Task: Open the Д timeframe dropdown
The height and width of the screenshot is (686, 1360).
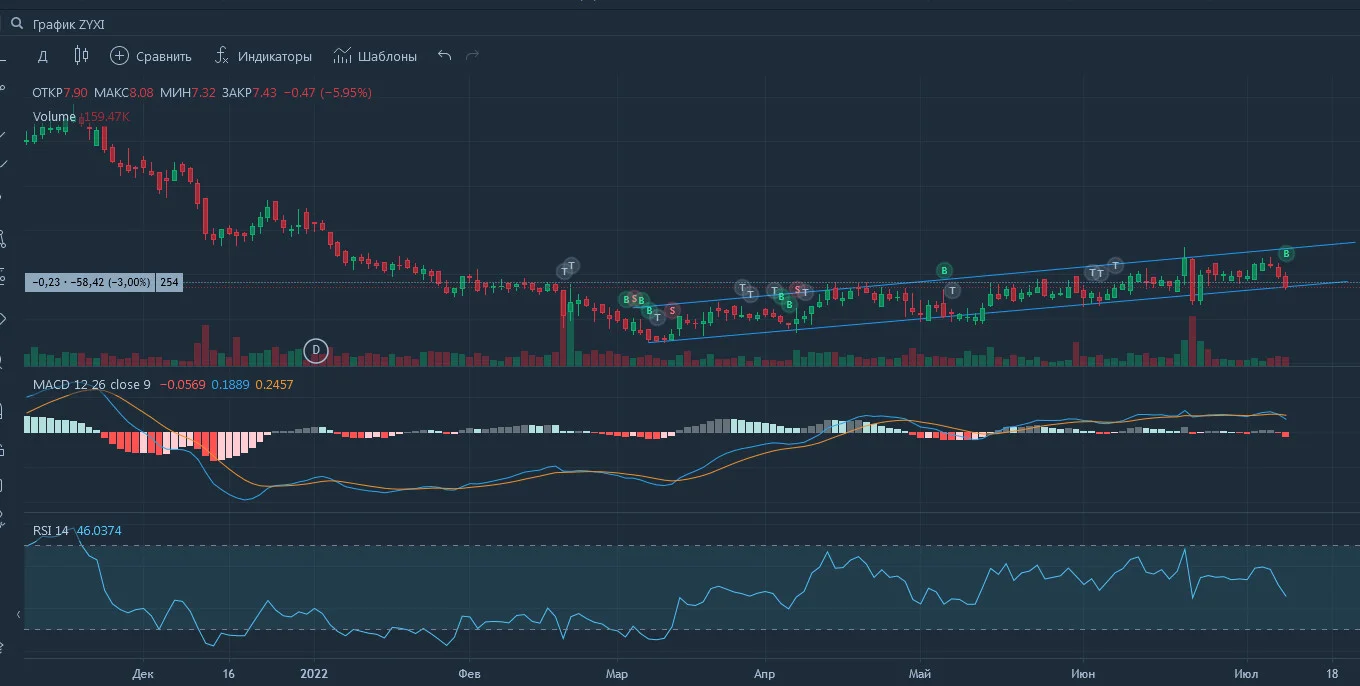Action: (x=43, y=56)
